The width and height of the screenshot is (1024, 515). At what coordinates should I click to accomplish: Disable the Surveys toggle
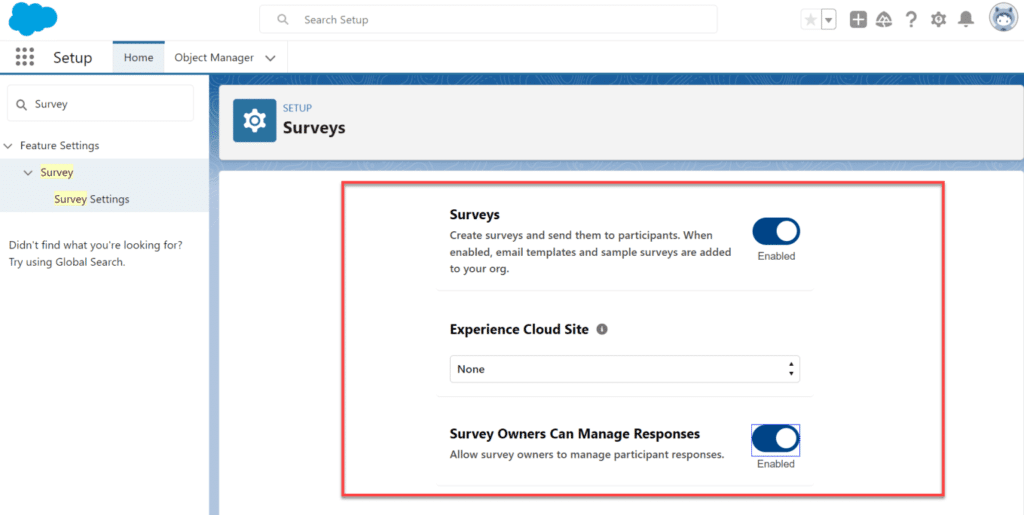776,232
